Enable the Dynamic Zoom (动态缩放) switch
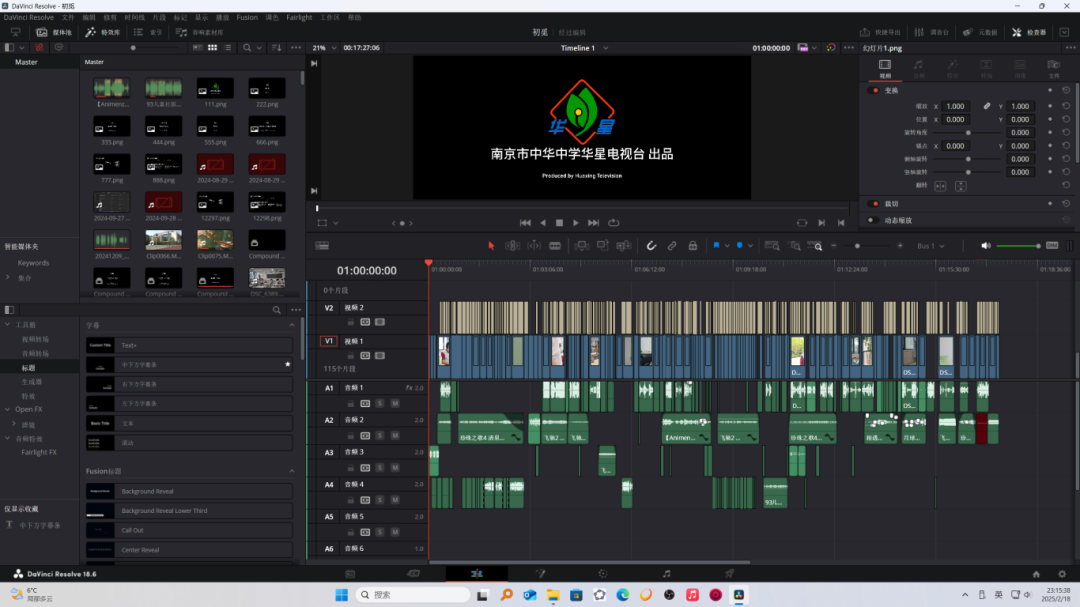1080x607 pixels. point(872,220)
